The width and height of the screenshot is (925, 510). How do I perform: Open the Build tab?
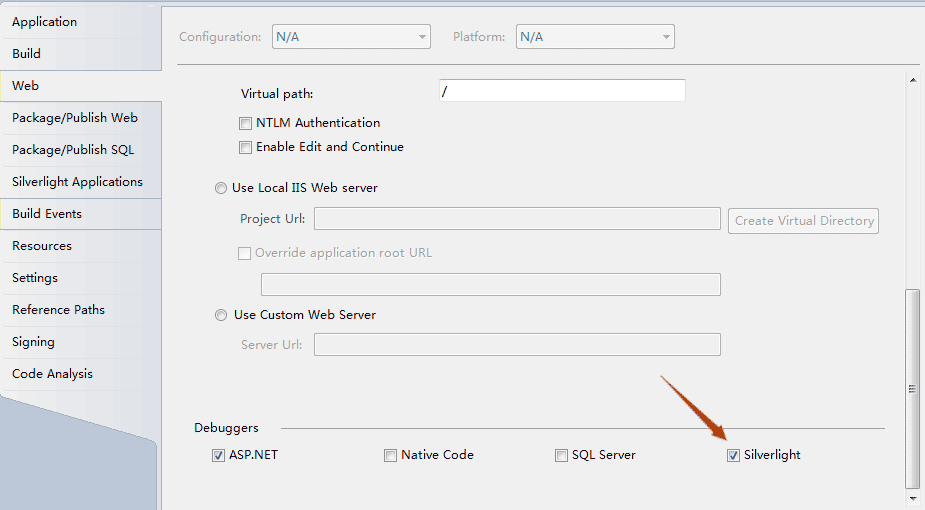click(x=27, y=54)
